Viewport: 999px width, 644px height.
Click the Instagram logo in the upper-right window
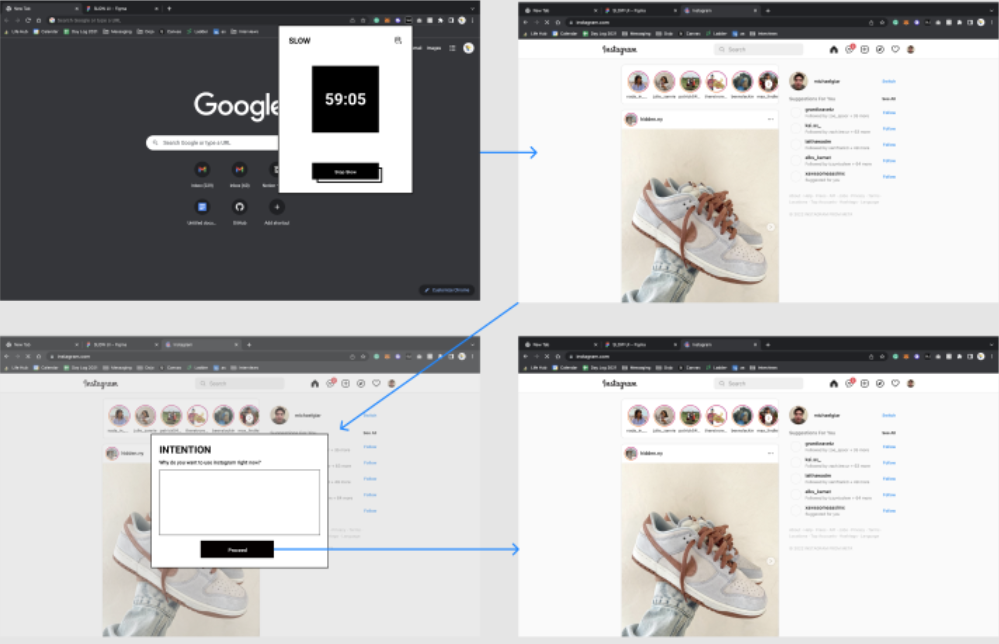tap(619, 49)
